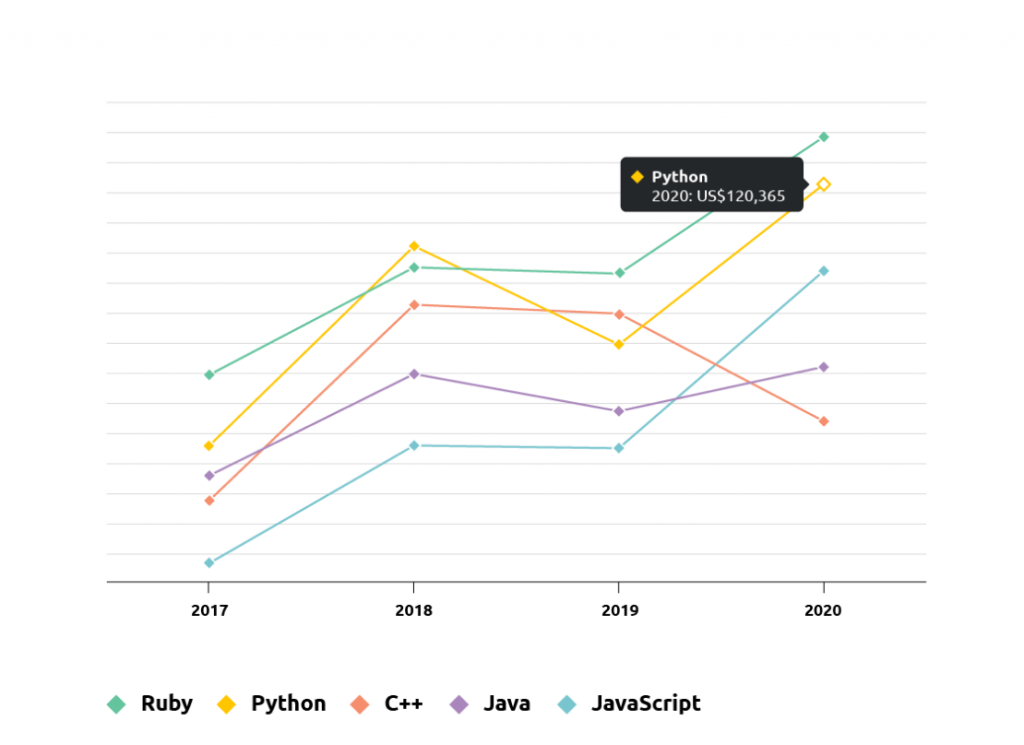Screen dimensions: 1024x745
Task: Toggle JavaScript series via legend label
Action: (645, 703)
